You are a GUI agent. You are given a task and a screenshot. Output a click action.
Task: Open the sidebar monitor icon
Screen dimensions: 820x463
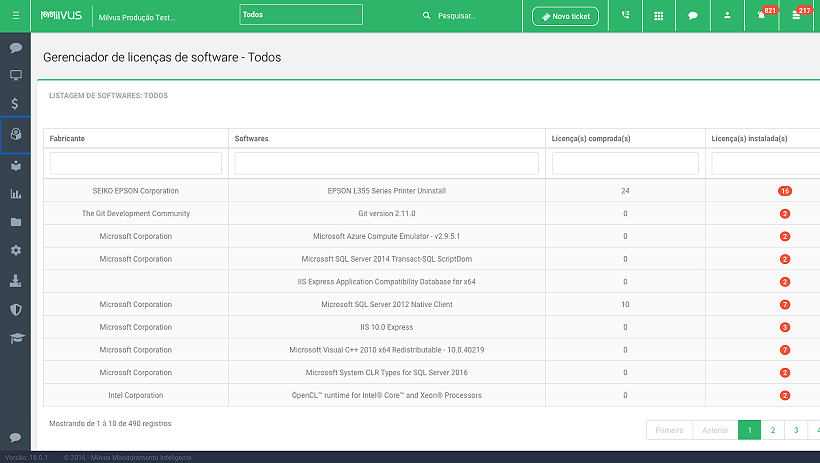point(16,75)
